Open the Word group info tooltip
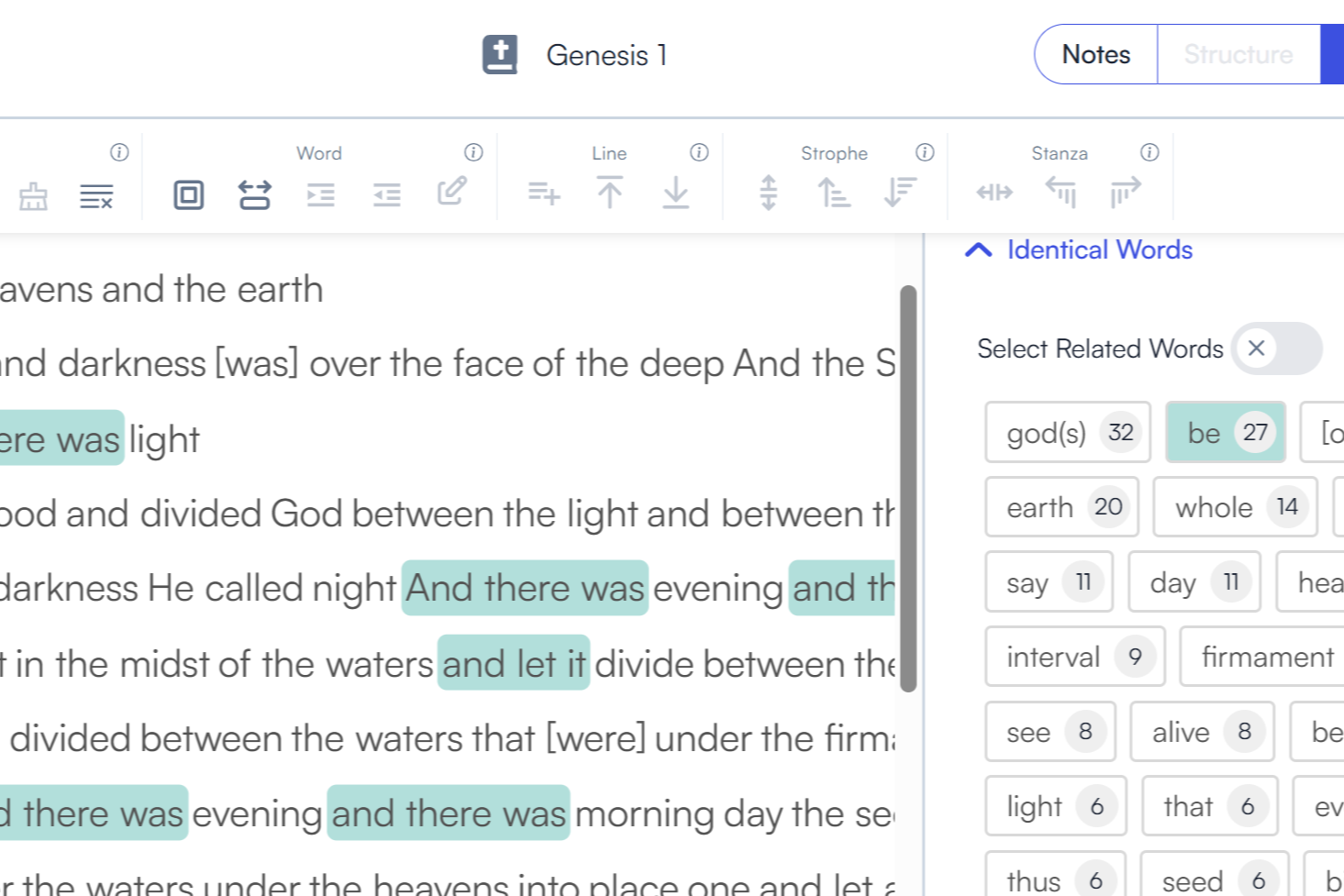1344x896 pixels. pyautogui.click(x=473, y=153)
